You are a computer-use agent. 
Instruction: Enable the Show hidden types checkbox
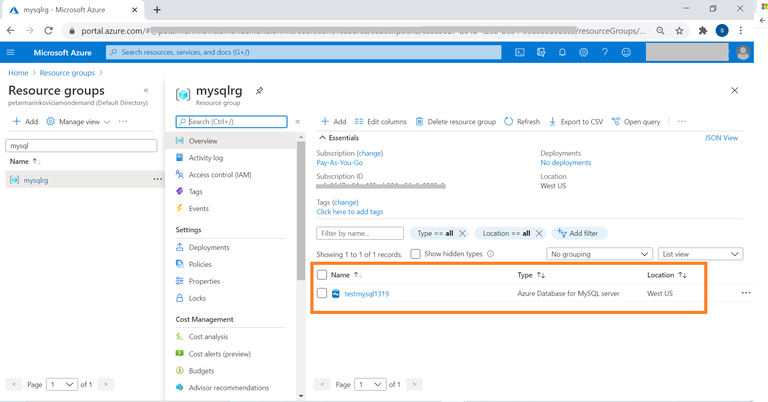pyautogui.click(x=416, y=254)
